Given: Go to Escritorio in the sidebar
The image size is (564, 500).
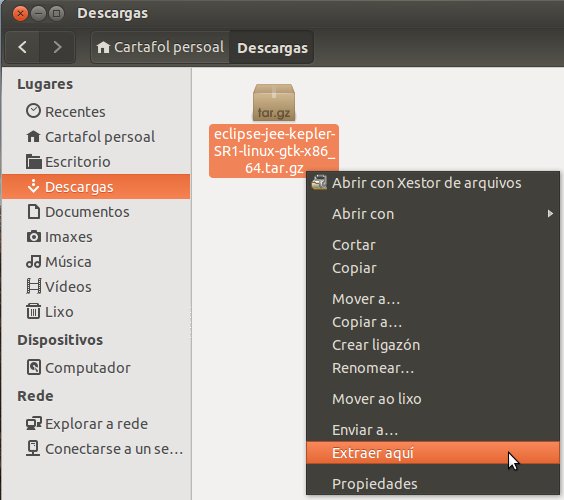Looking at the screenshot, I should pyautogui.click(x=96, y=162).
